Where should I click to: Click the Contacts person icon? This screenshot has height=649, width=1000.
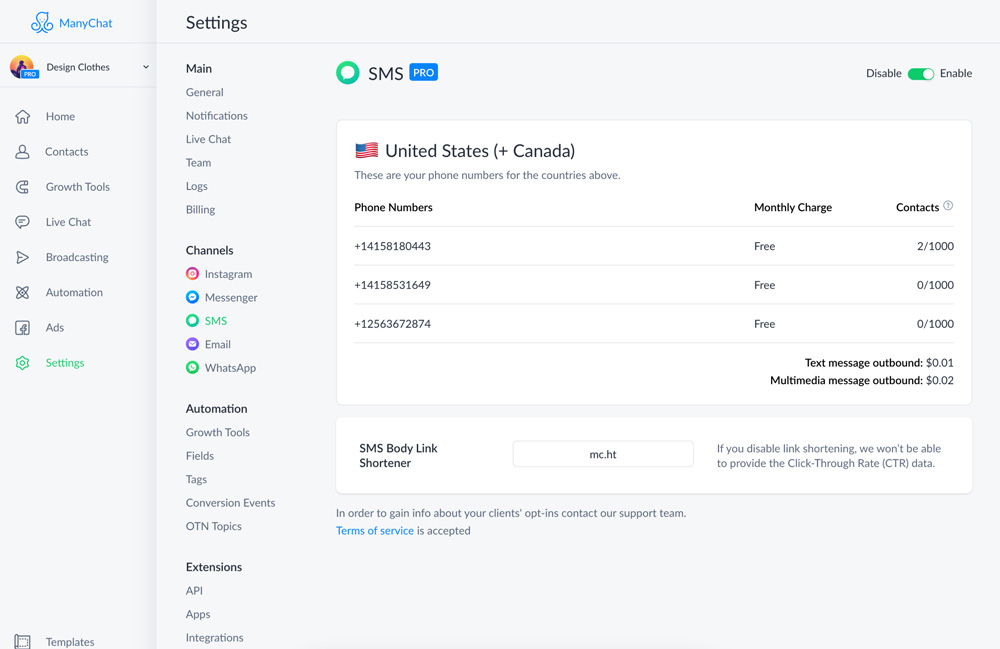pyautogui.click(x=22, y=152)
